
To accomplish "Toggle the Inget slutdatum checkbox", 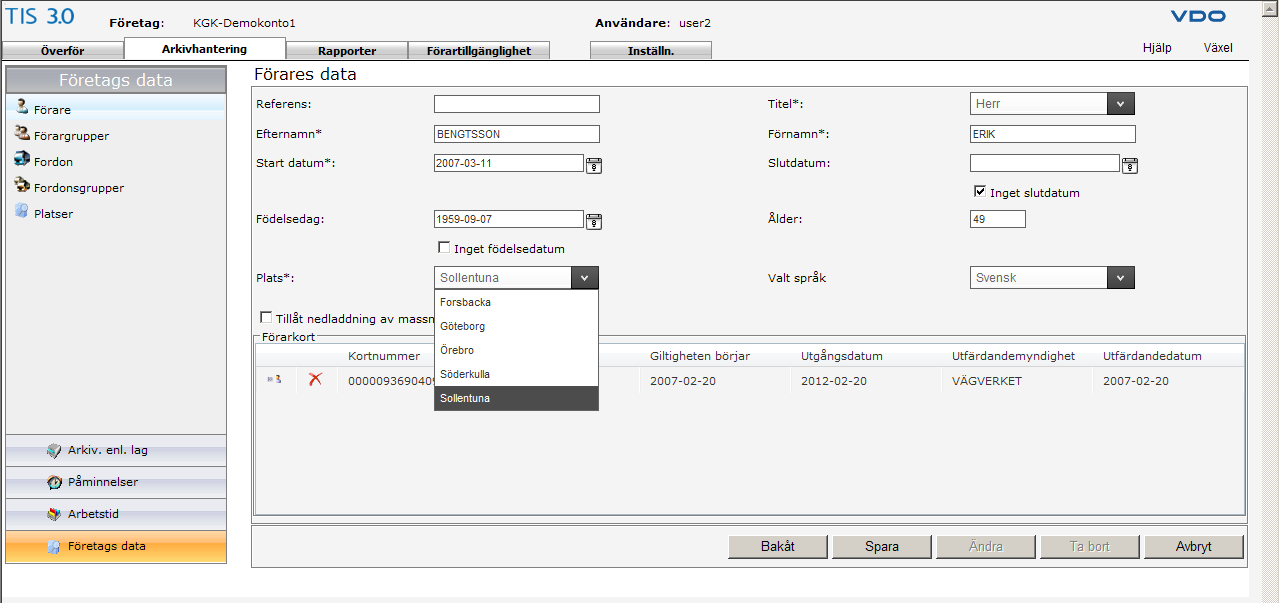I will point(980,192).
